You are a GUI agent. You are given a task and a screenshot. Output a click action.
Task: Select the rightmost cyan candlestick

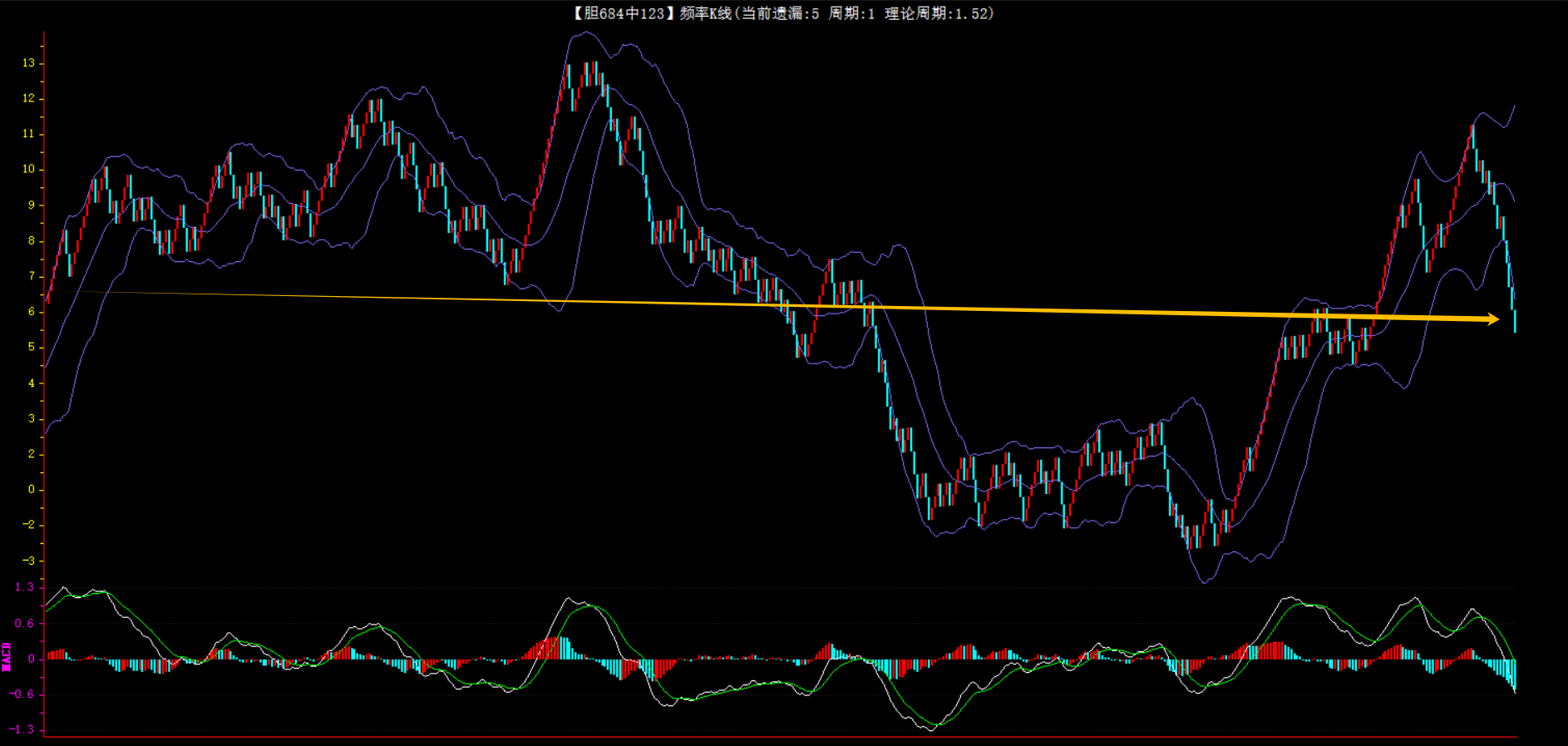(x=1515, y=320)
